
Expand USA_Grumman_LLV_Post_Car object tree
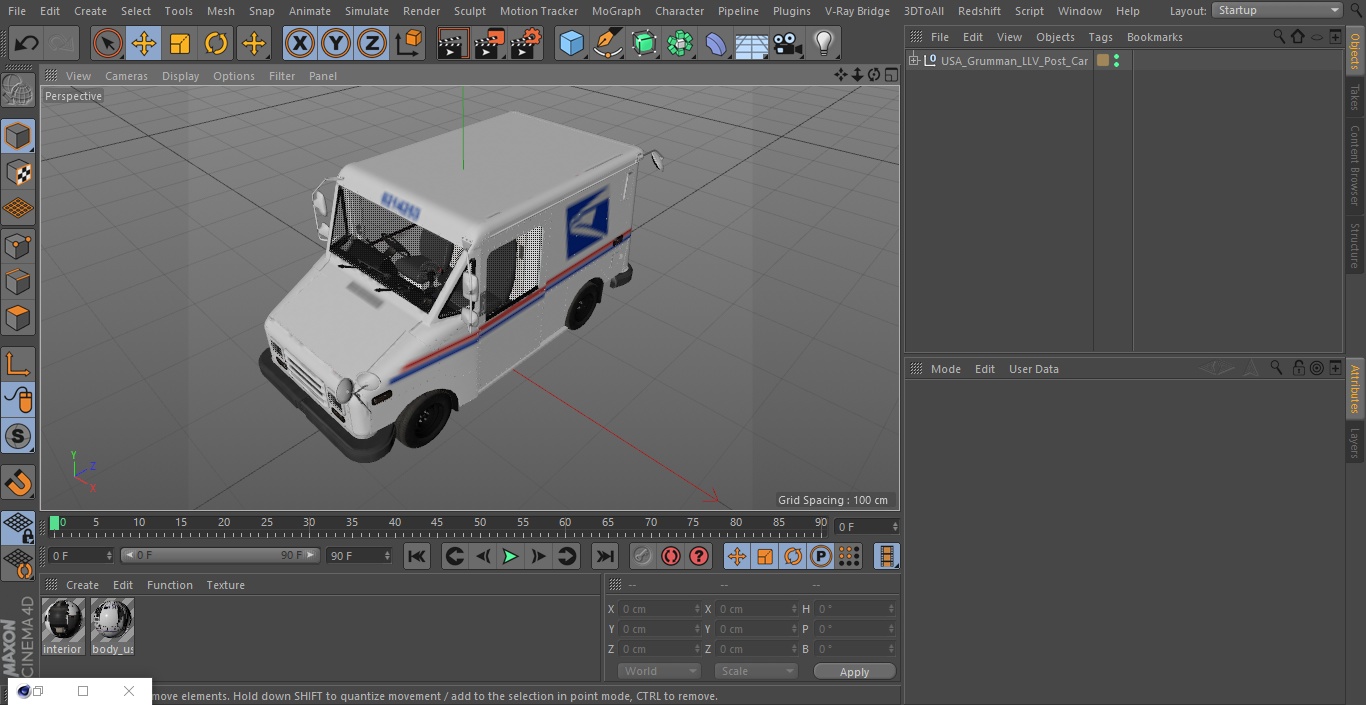click(913, 61)
